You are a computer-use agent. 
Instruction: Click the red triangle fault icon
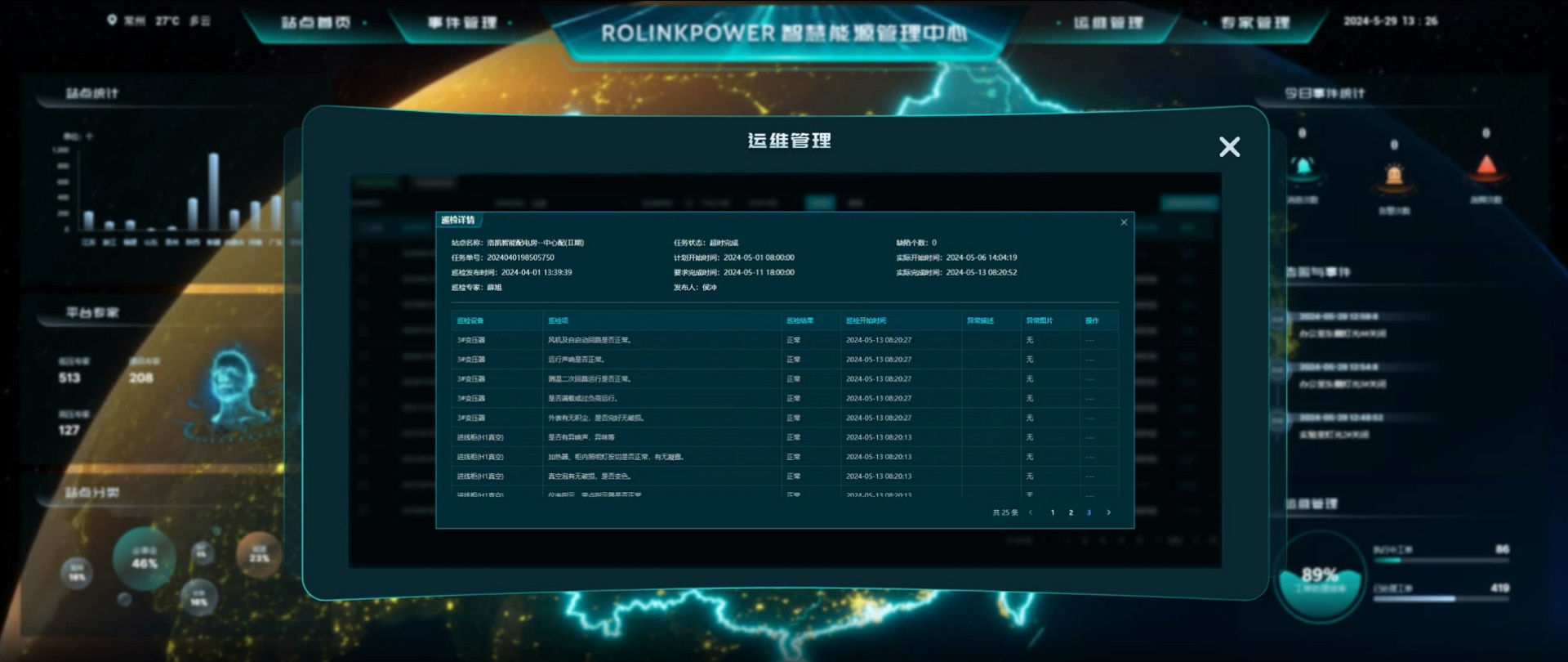pos(1486,167)
